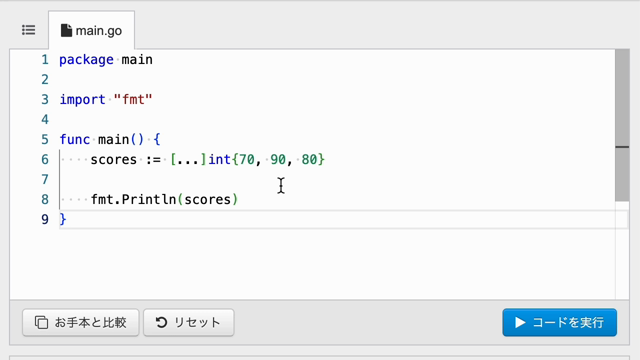The image size is (640, 360).
Task: Click the number 70 in the array
Action: tap(247, 160)
